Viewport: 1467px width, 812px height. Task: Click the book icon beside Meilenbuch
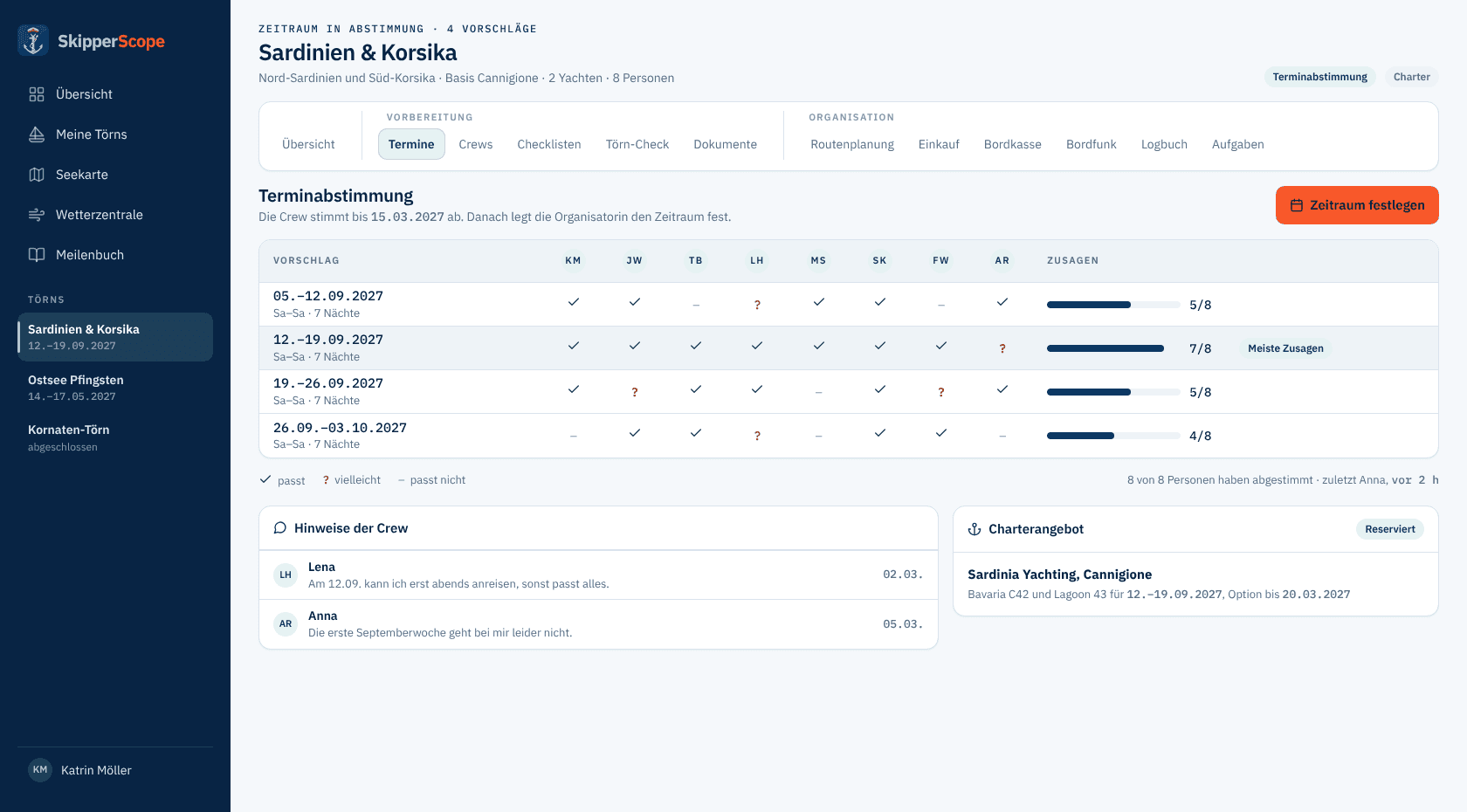click(37, 255)
